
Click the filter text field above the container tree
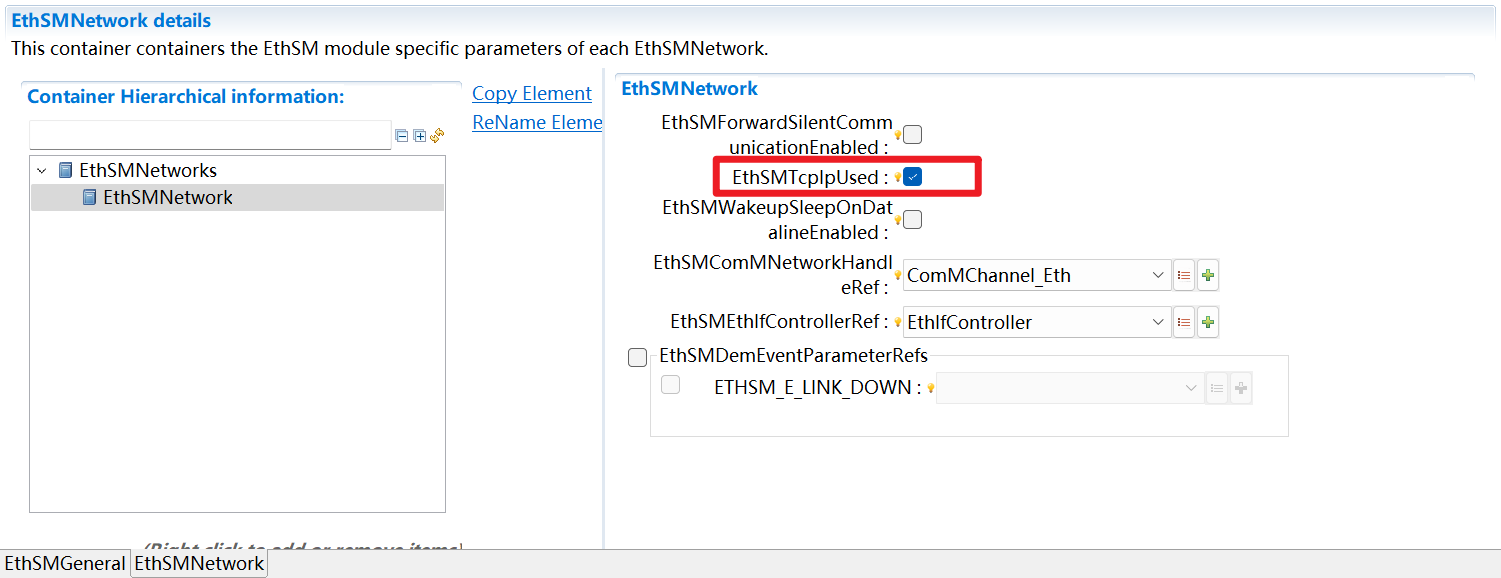point(210,135)
